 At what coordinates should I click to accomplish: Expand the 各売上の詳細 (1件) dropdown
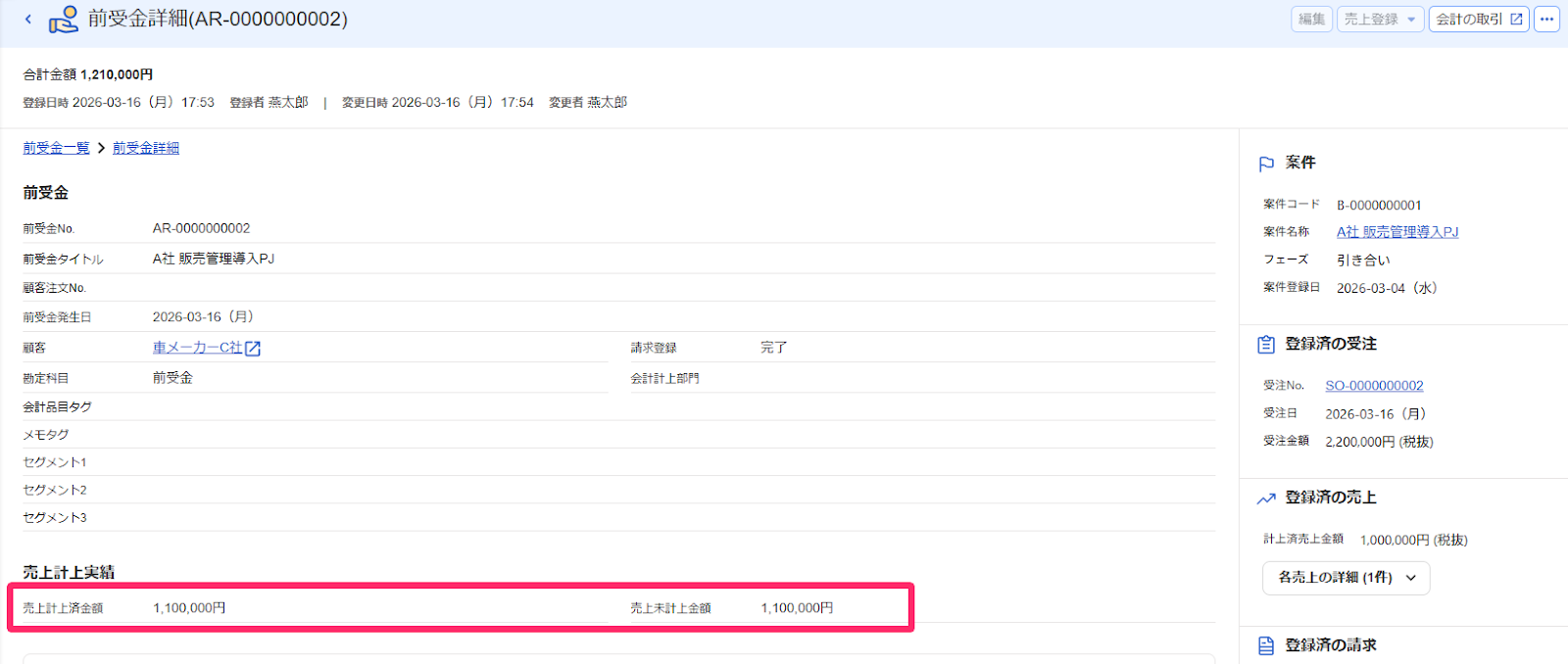1346,578
